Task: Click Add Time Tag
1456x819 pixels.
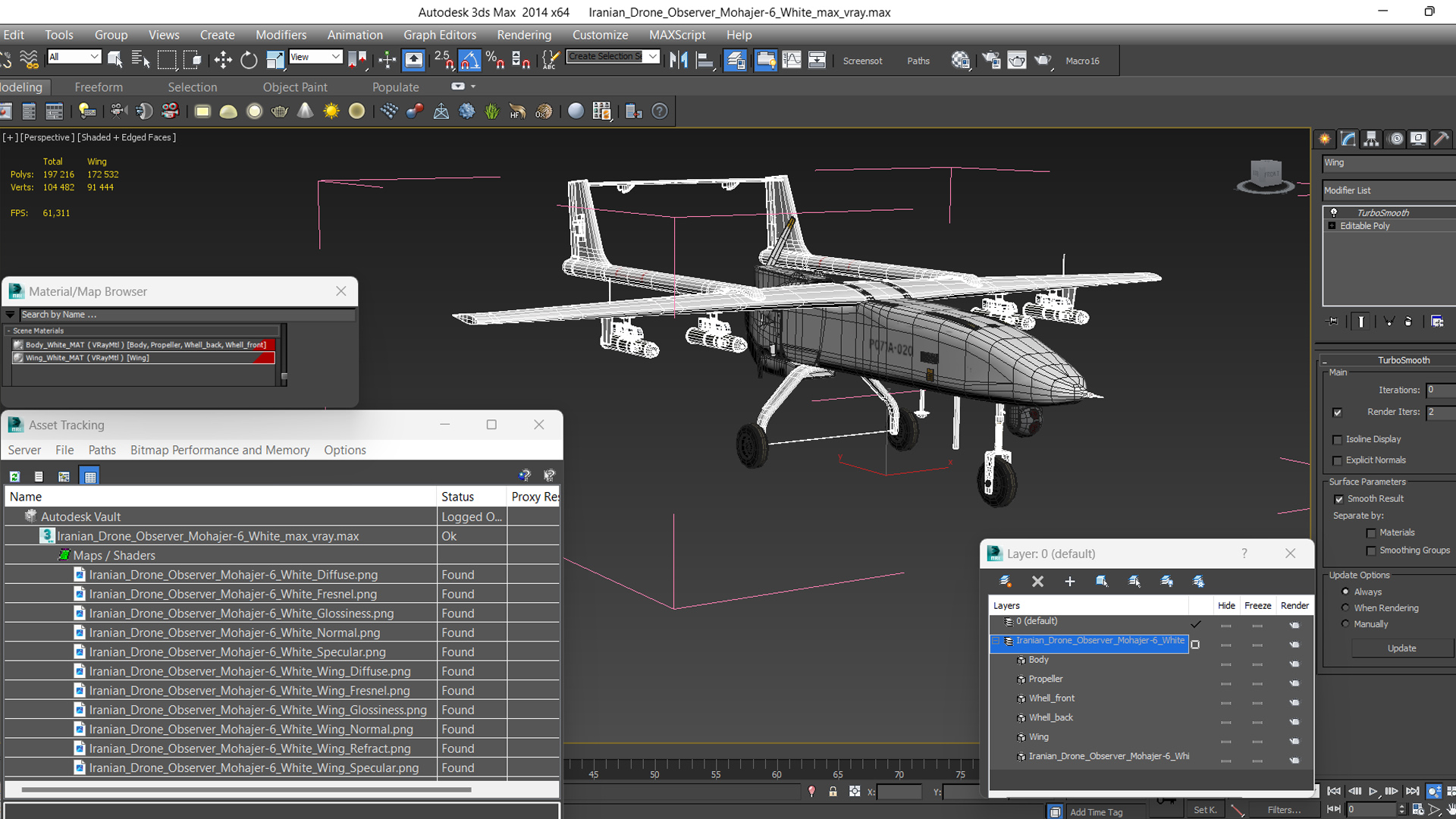Action: pos(1096,812)
